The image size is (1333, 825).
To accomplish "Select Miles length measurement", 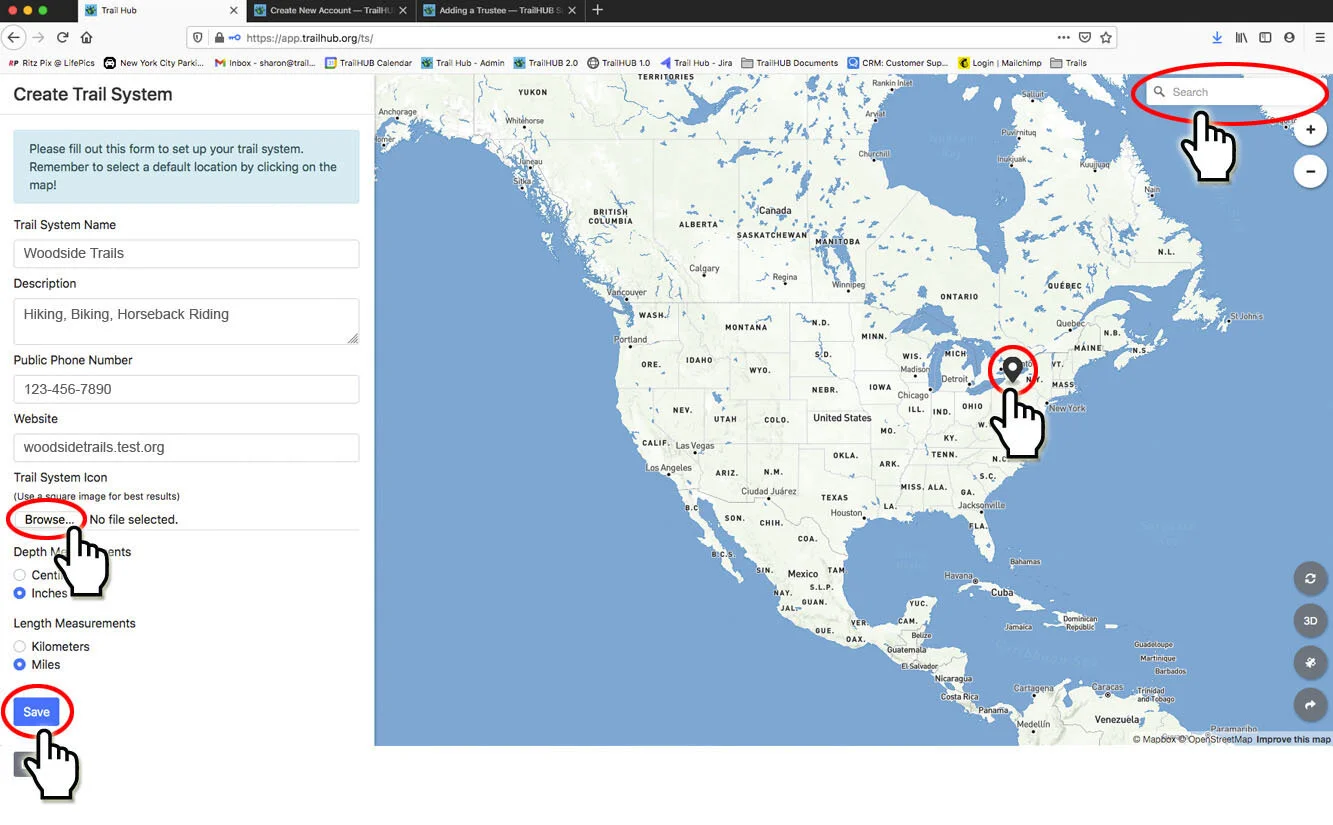I will pyautogui.click(x=20, y=664).
